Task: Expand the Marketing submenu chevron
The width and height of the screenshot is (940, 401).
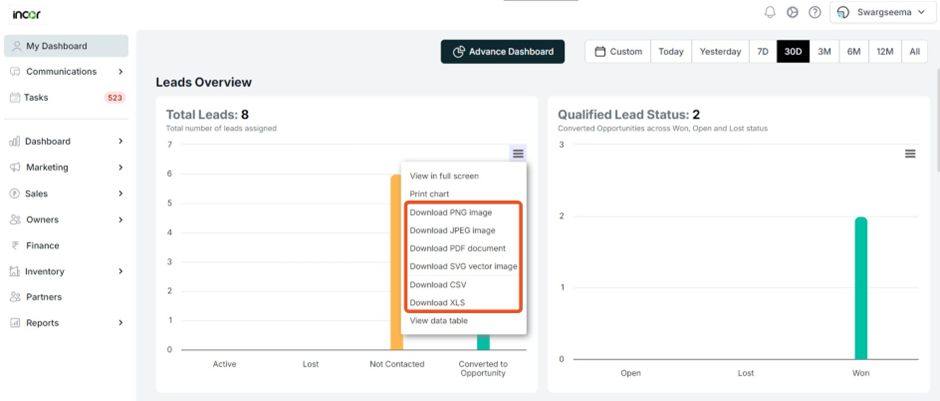Action: pos(120,167)
